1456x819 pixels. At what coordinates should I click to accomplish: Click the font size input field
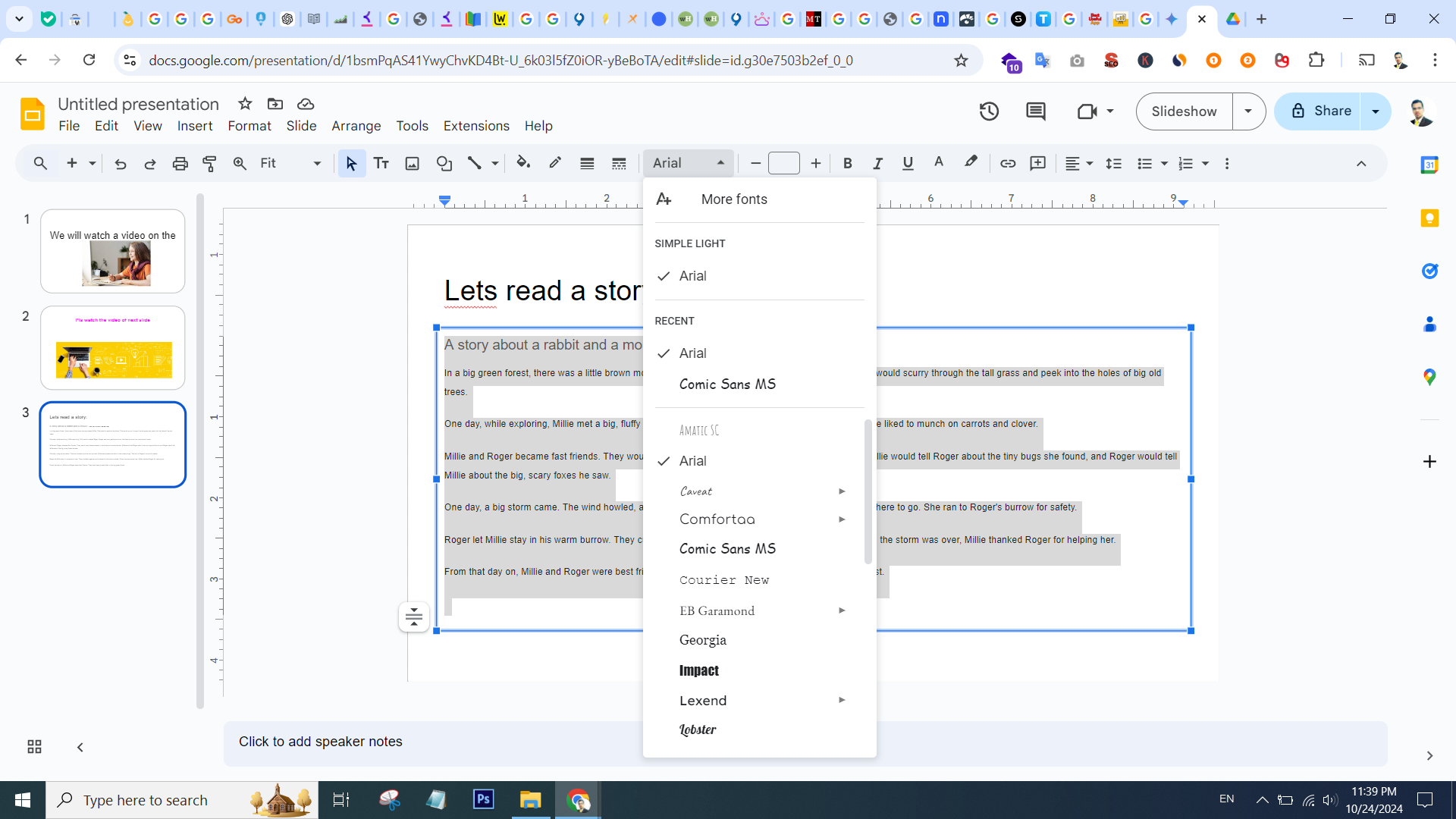[x=784, y=163]
